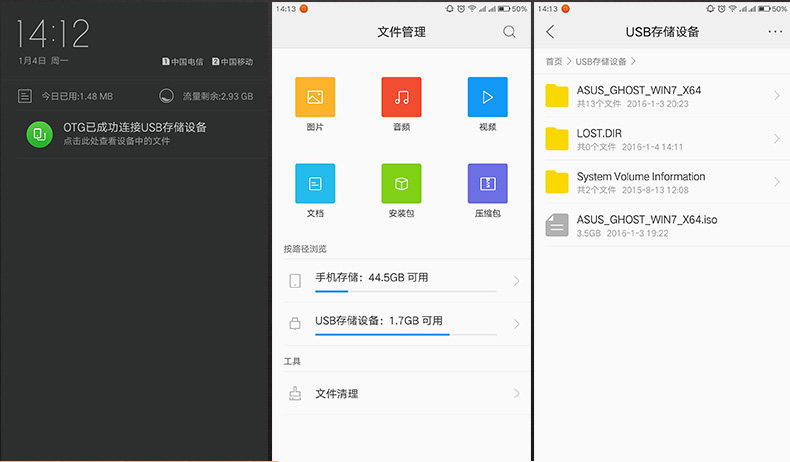Image resolution: width=790 pixels, height=462 pixels.
Task: Expand System Volume Information folder chevron
Action: 777,182
